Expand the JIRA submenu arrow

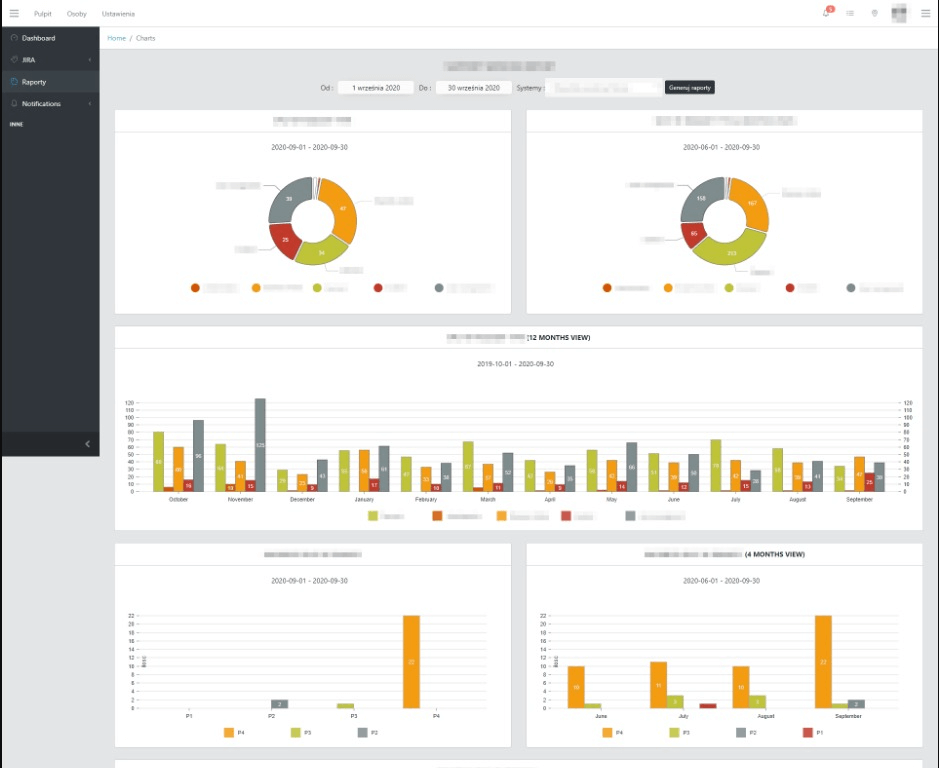[x=90, y=60]
